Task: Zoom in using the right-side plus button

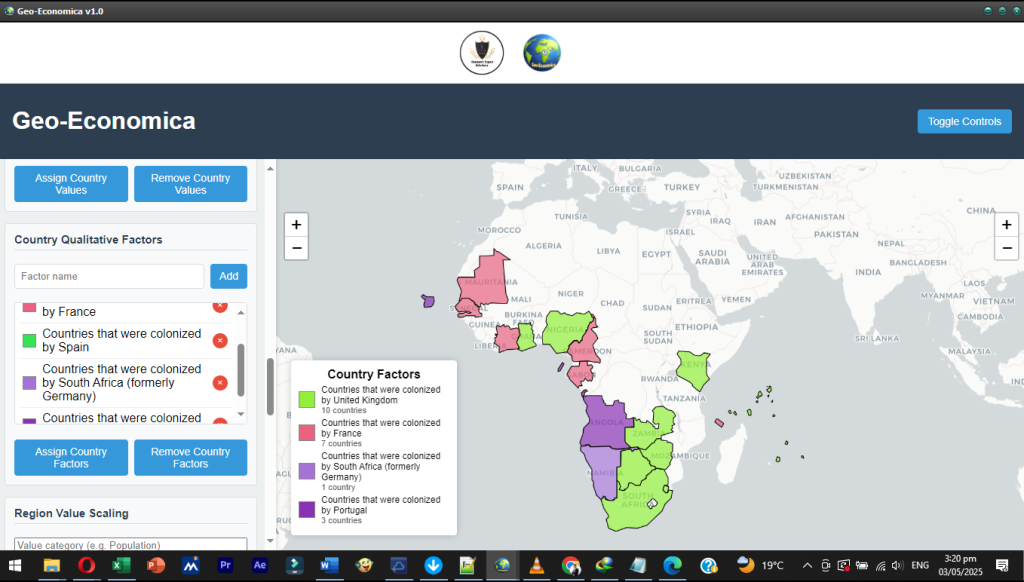Action: coord(1007,224)
